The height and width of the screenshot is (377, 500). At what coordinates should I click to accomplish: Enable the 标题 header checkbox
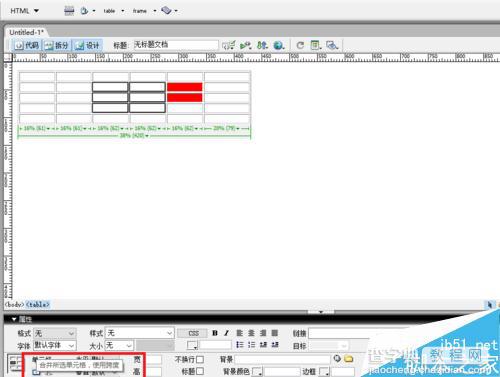[x=200, y=371]
